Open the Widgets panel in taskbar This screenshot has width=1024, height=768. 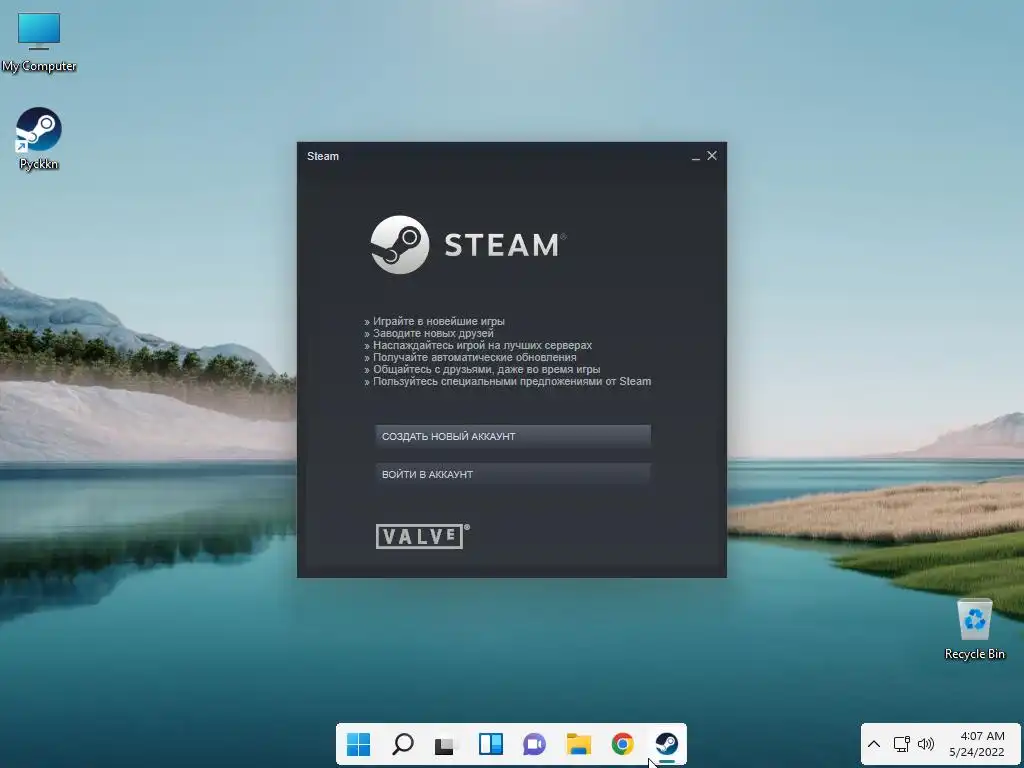pos(490,744)
